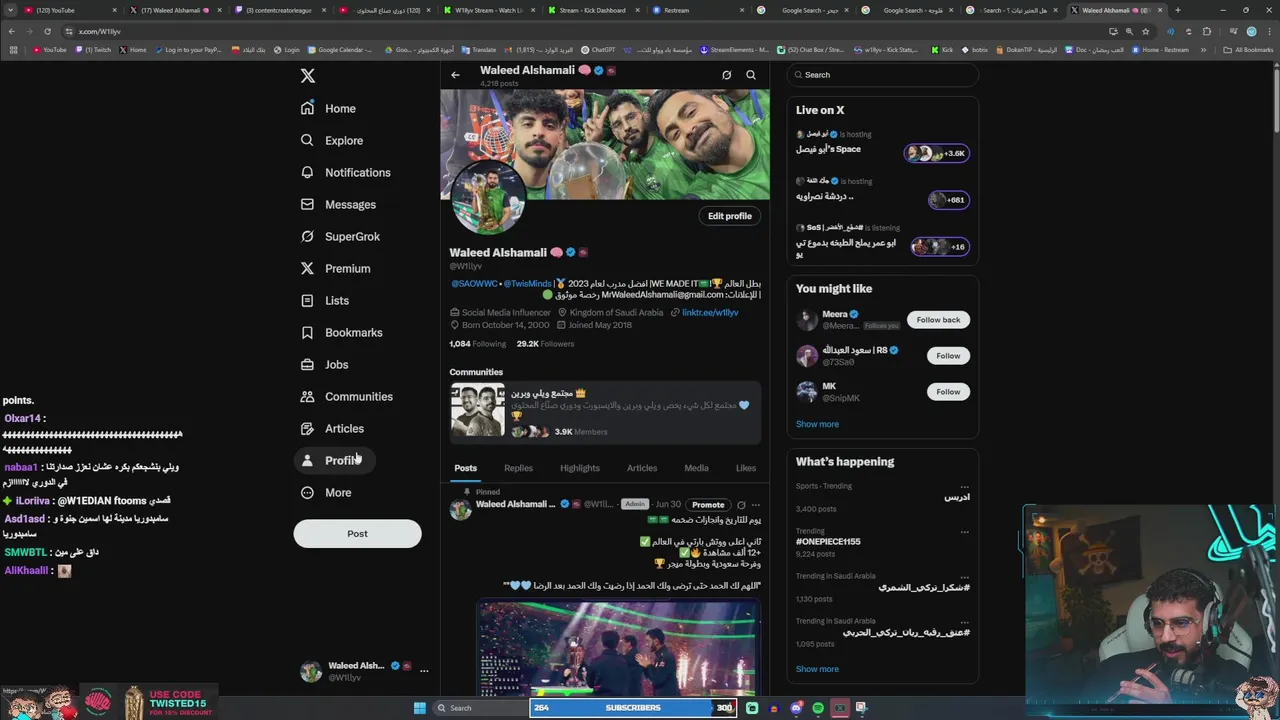
Task: Open Discord from the taskbar
Action: [796, 708]
